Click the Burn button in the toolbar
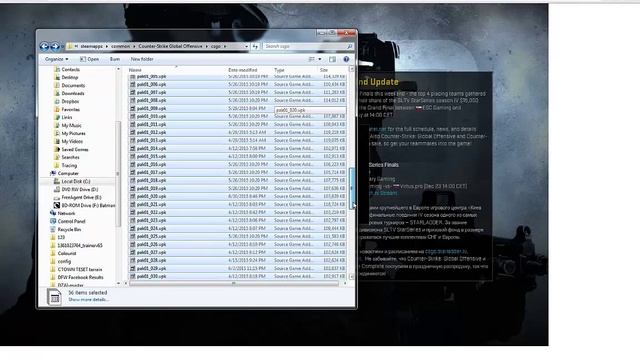Image resolution: width=640 pixels, height=360 pixels. (x=115, y=59)
